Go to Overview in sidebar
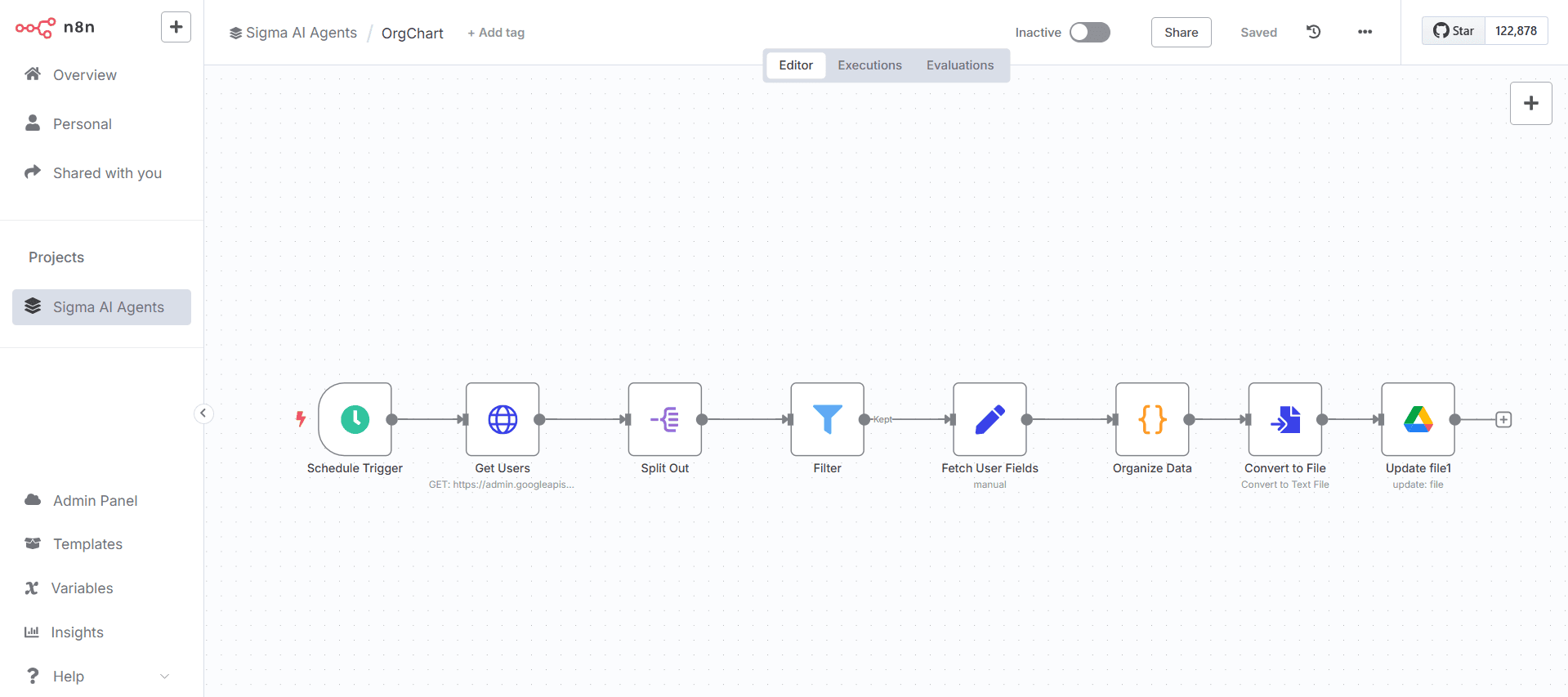This screenshot has height=697, width=1568. point(101,75)
